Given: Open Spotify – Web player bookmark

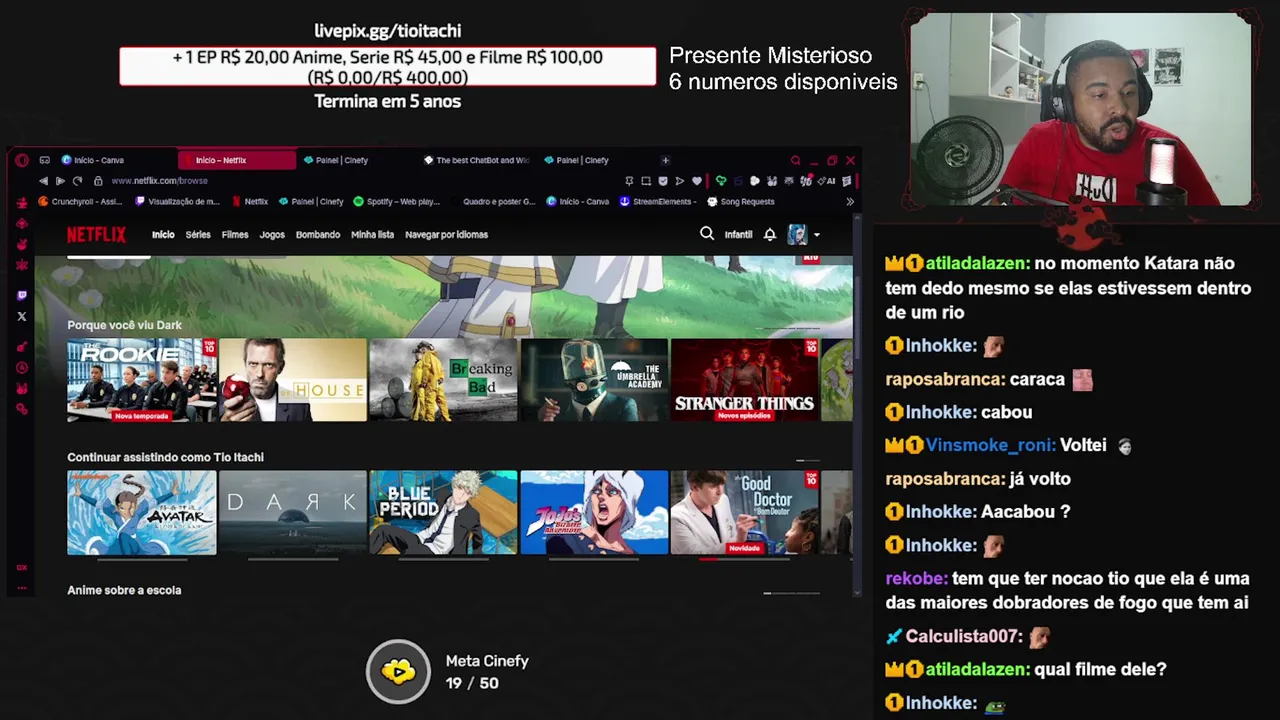Looking at the screenshot, I should tap(397, 201).
